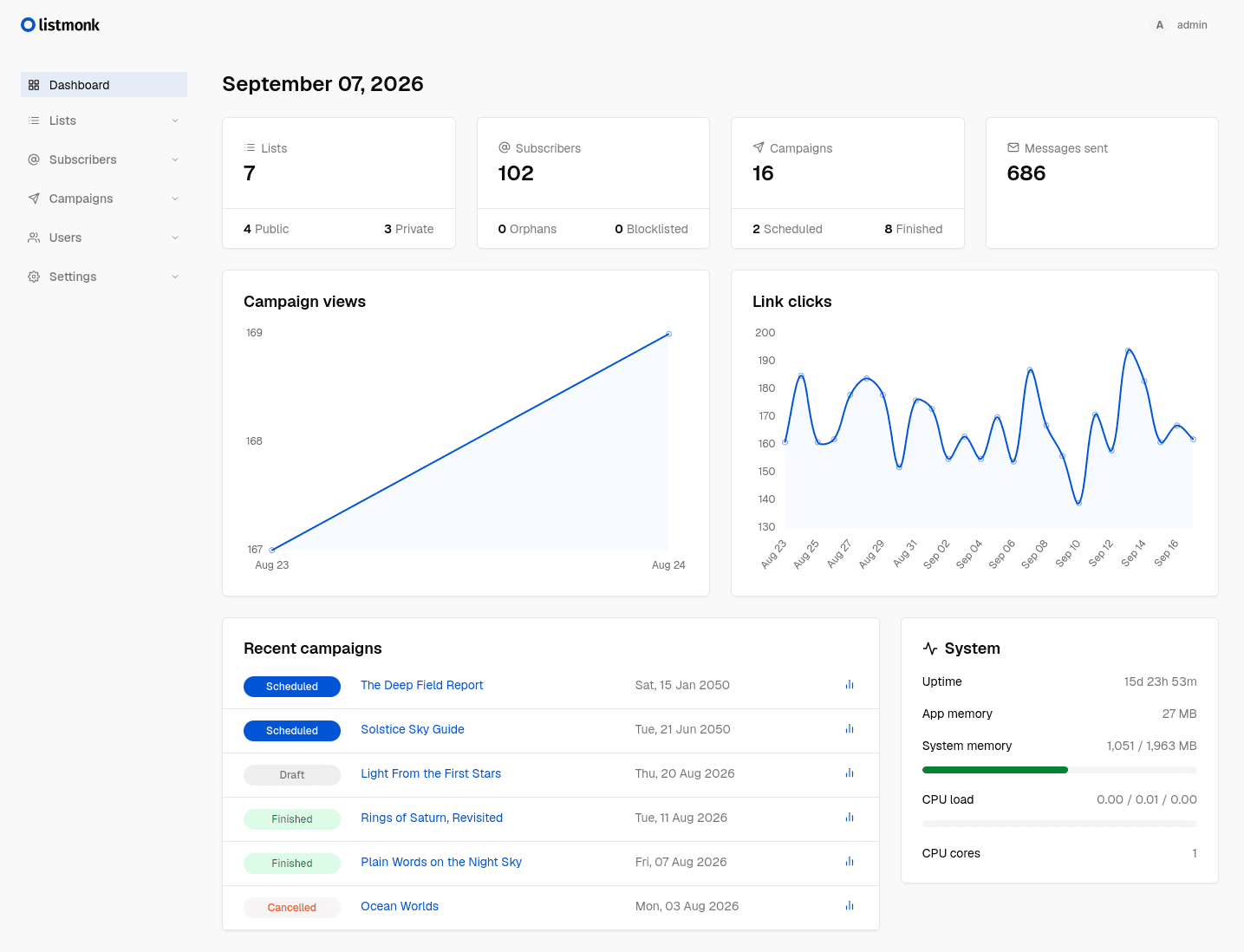Viewport: 1244px width, 952px height.
Task: Click the "15d 23h 53m" uptime value
Action: click(1160, 681)
